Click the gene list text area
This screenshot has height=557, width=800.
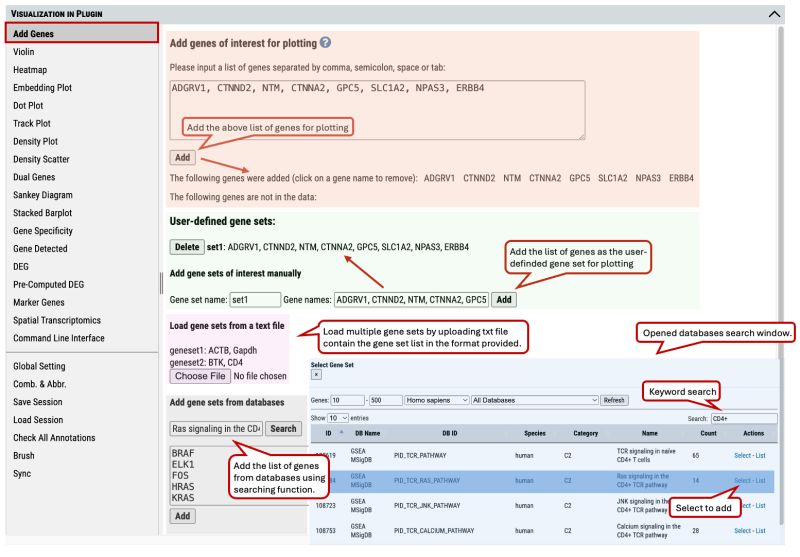pos(378,110)
